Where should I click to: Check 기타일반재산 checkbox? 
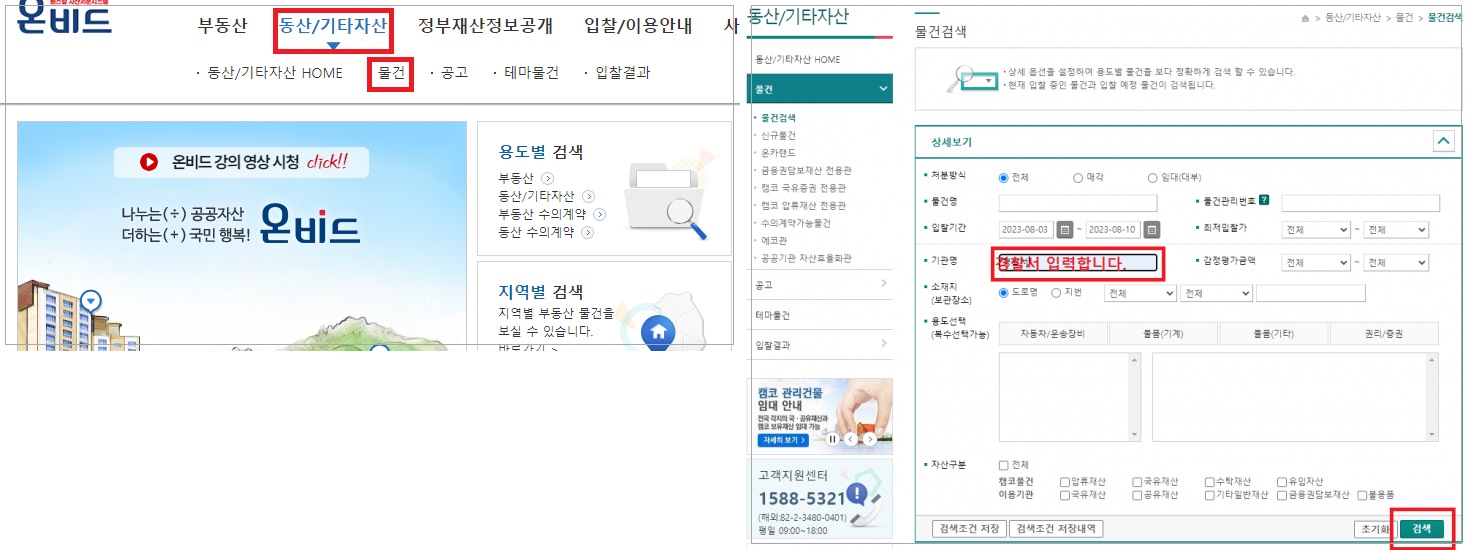[1210, 495]
